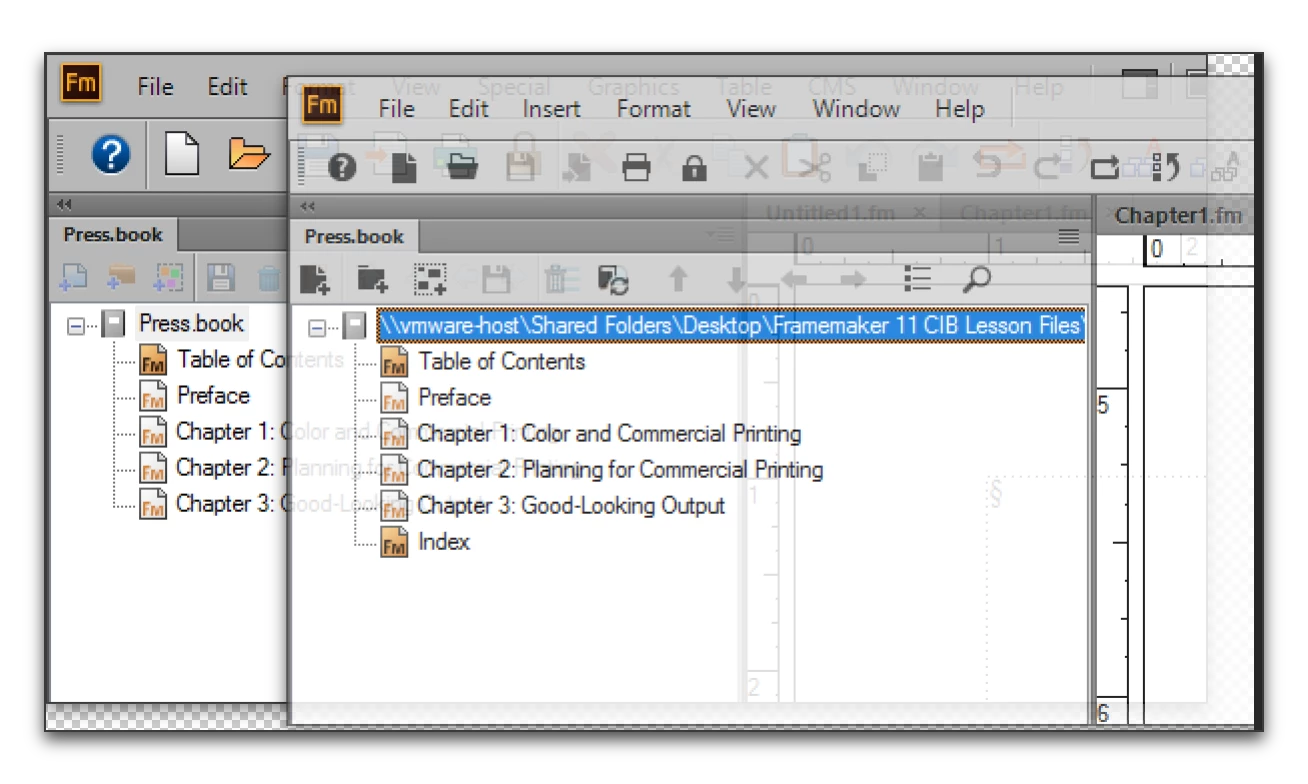Click blue Help icon in back window toolbar

click(111, 155)
